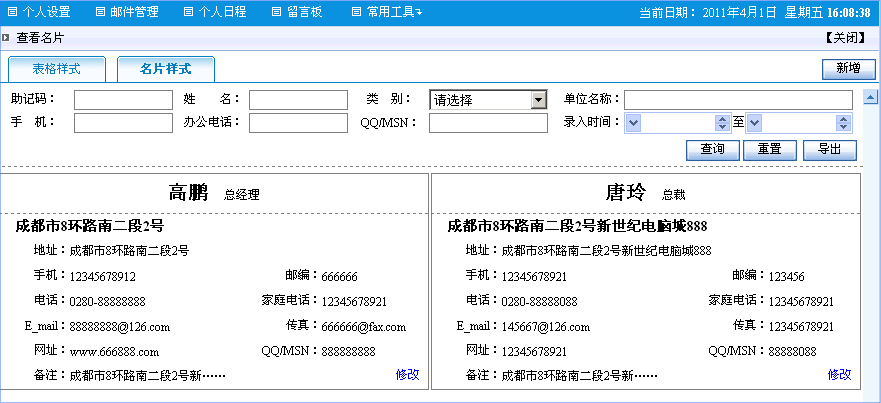Focus the 助记码 input field
881x403 pixels.
coord(123,100)
